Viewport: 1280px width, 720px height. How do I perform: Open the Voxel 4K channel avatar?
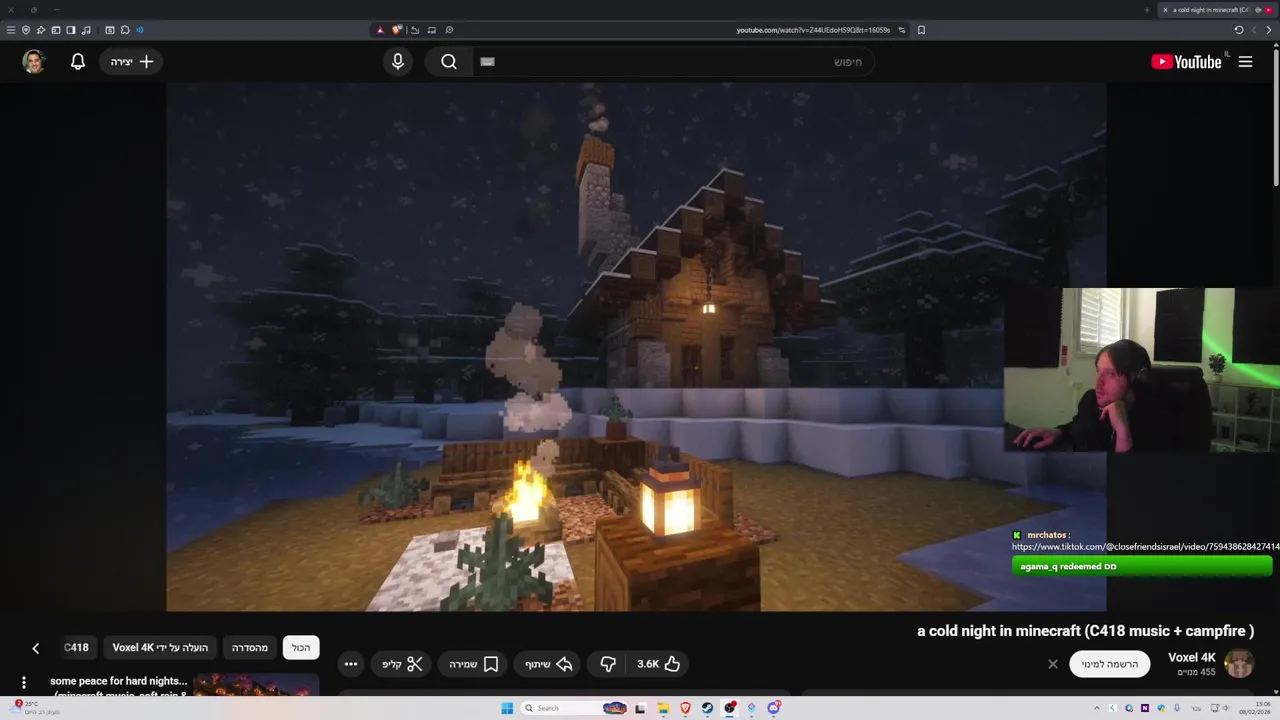click(x=1239, y=664)
